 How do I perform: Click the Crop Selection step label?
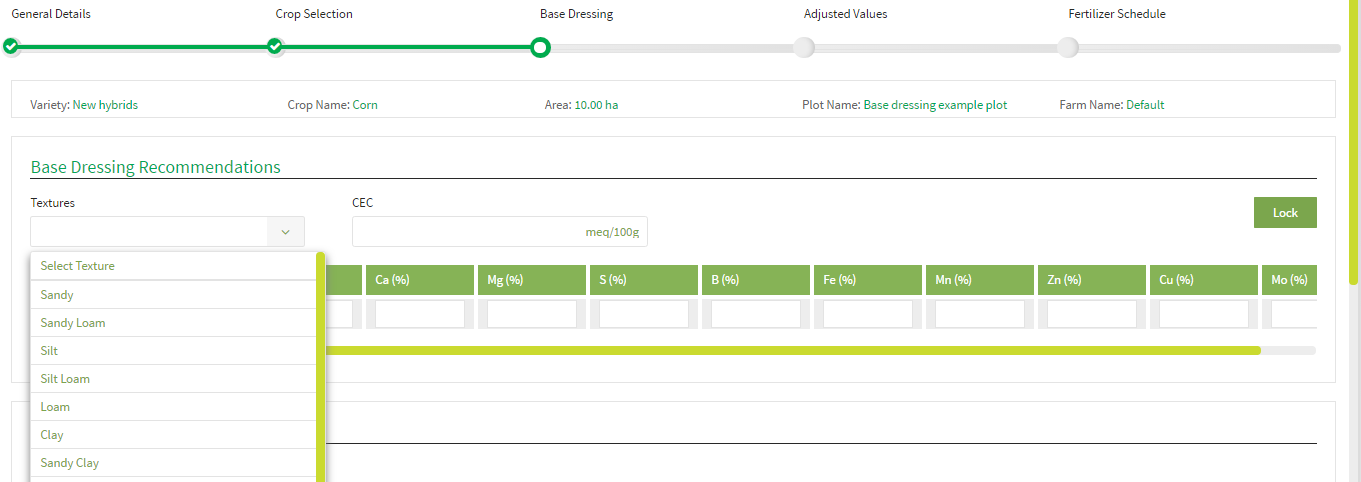click(x=314, y=14)
